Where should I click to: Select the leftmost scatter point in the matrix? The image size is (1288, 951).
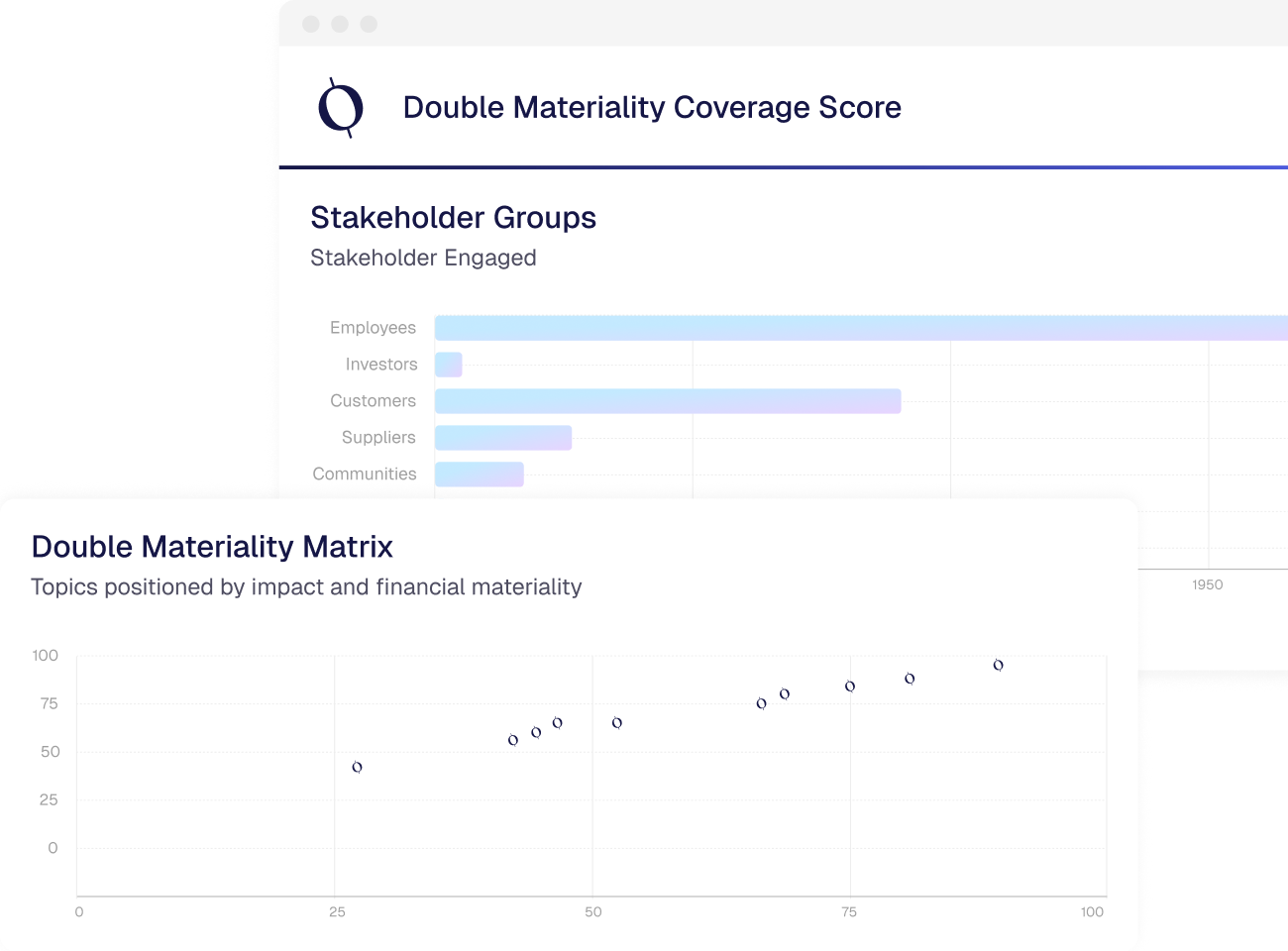coord(358,767)
